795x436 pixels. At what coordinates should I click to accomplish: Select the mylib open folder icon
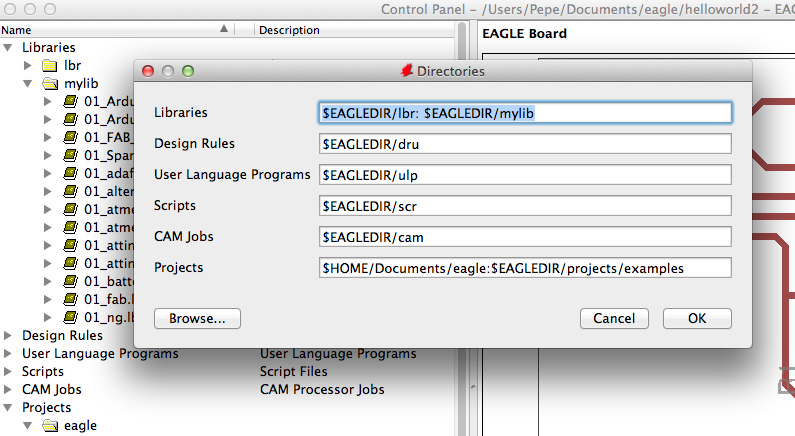pyautogui.click(x=50, y=84)
